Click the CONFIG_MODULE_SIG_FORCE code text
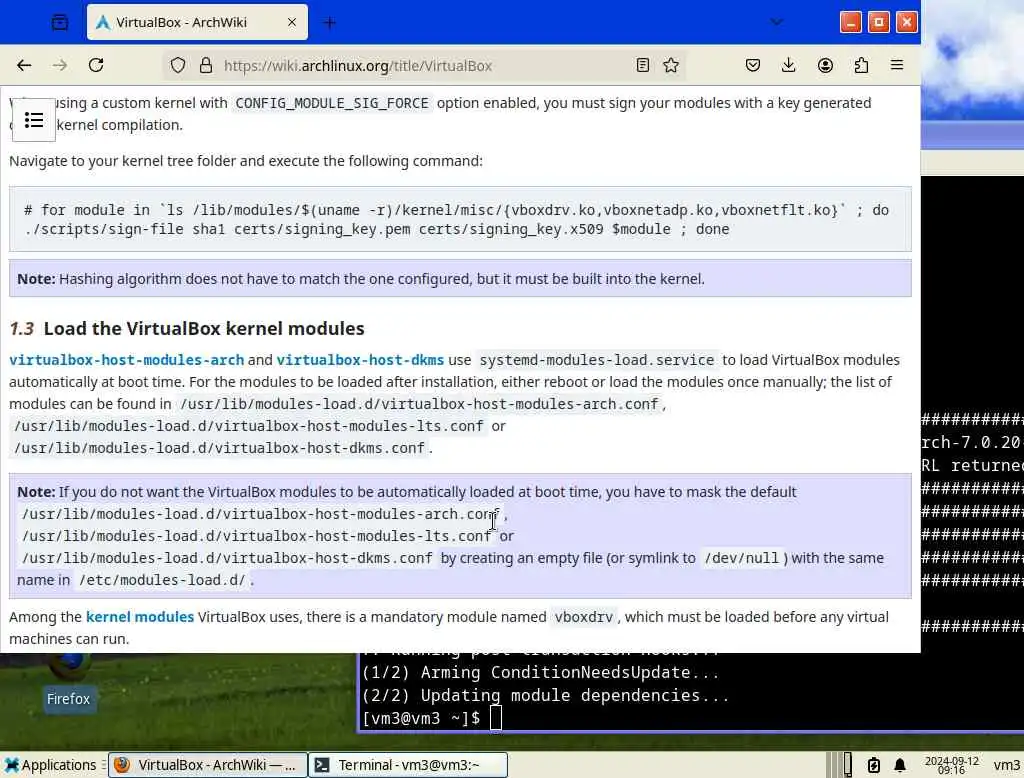1024x778 pixels. coord(332,103)
